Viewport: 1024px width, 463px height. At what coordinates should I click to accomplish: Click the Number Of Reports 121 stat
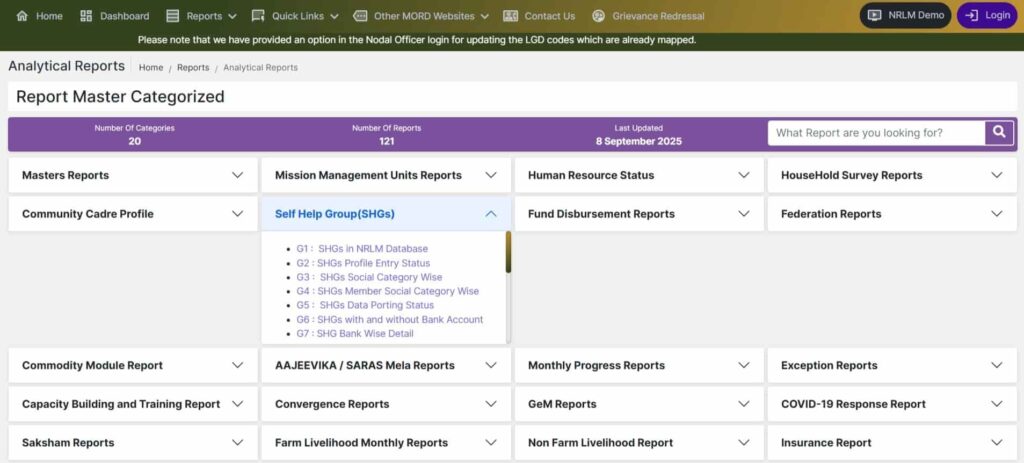click(x=387, y=135)
